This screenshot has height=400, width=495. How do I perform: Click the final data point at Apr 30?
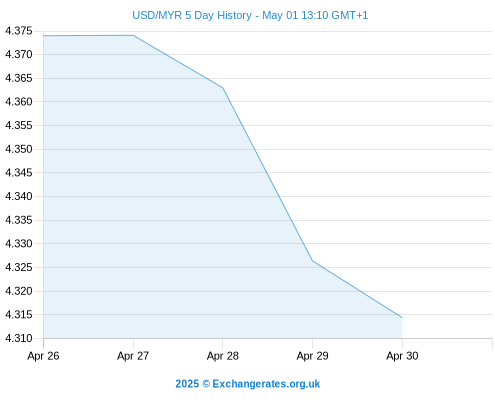402,318
